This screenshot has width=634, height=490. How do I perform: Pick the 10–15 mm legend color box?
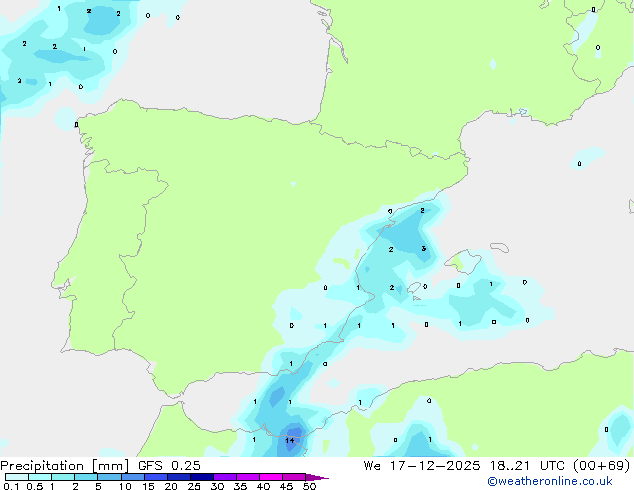coord(133,477)
